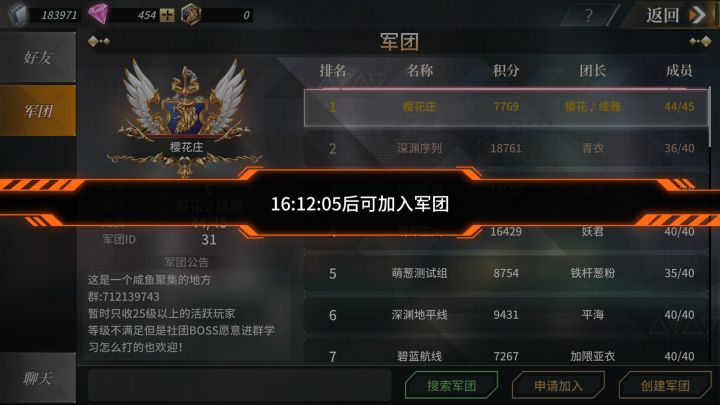Screen dimensions: 720x405
Task: Click the 申请加入 button
Action: tap(558, 385)
